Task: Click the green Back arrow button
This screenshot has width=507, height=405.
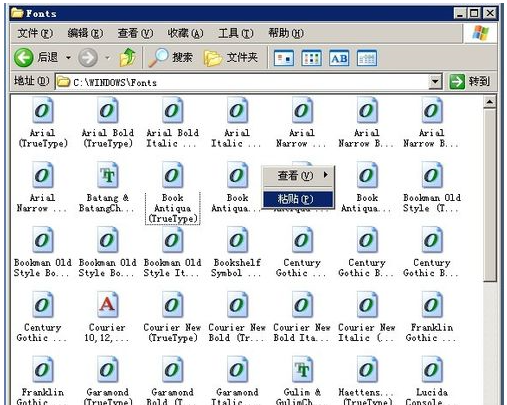Action: pos(24,57)
